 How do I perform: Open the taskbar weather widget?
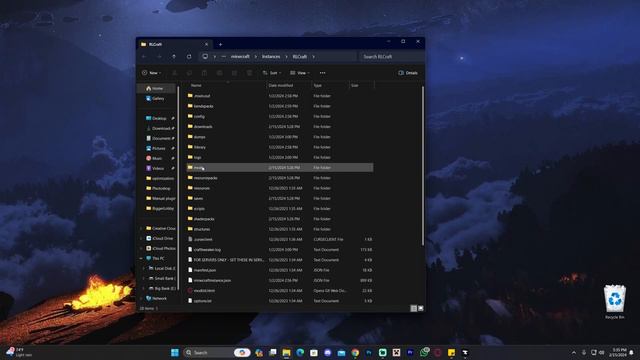pyautogui.click(x=19, y=352)
